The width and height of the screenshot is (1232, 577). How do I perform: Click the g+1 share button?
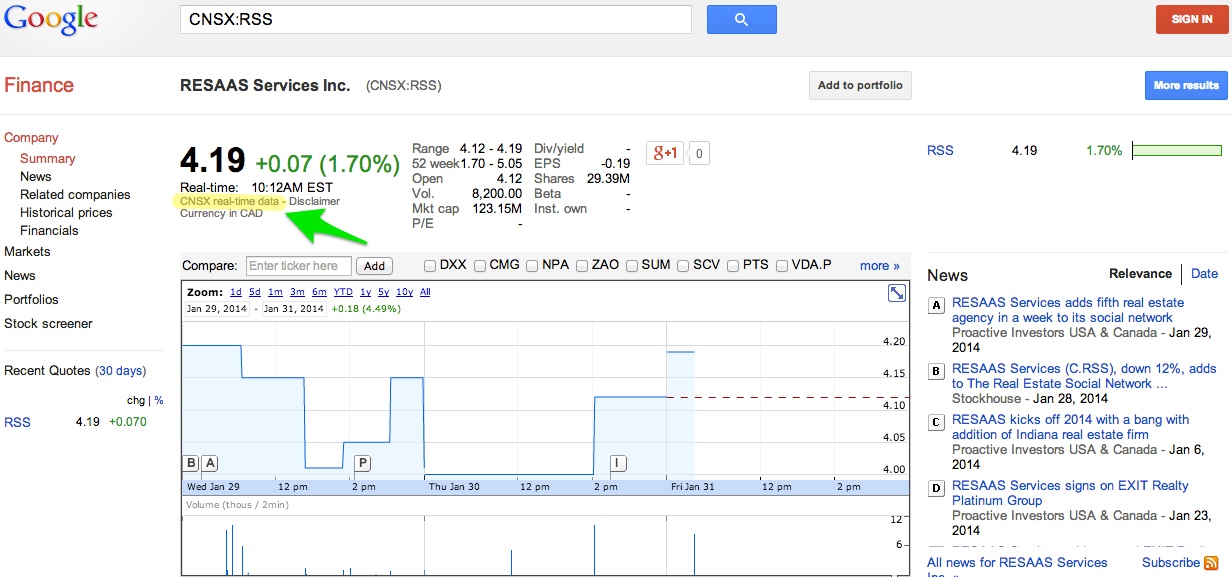[664, 153]
